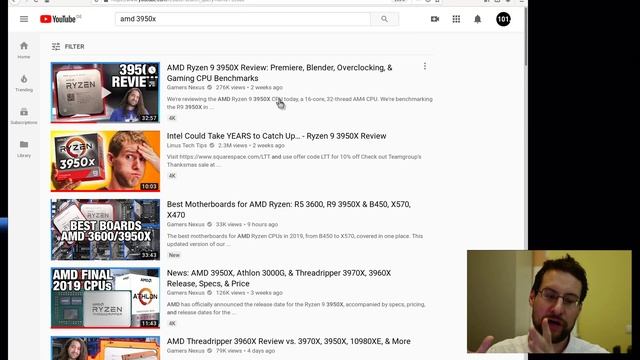Open Gamers Nexus channel under Threadripper review

[185, 351]
